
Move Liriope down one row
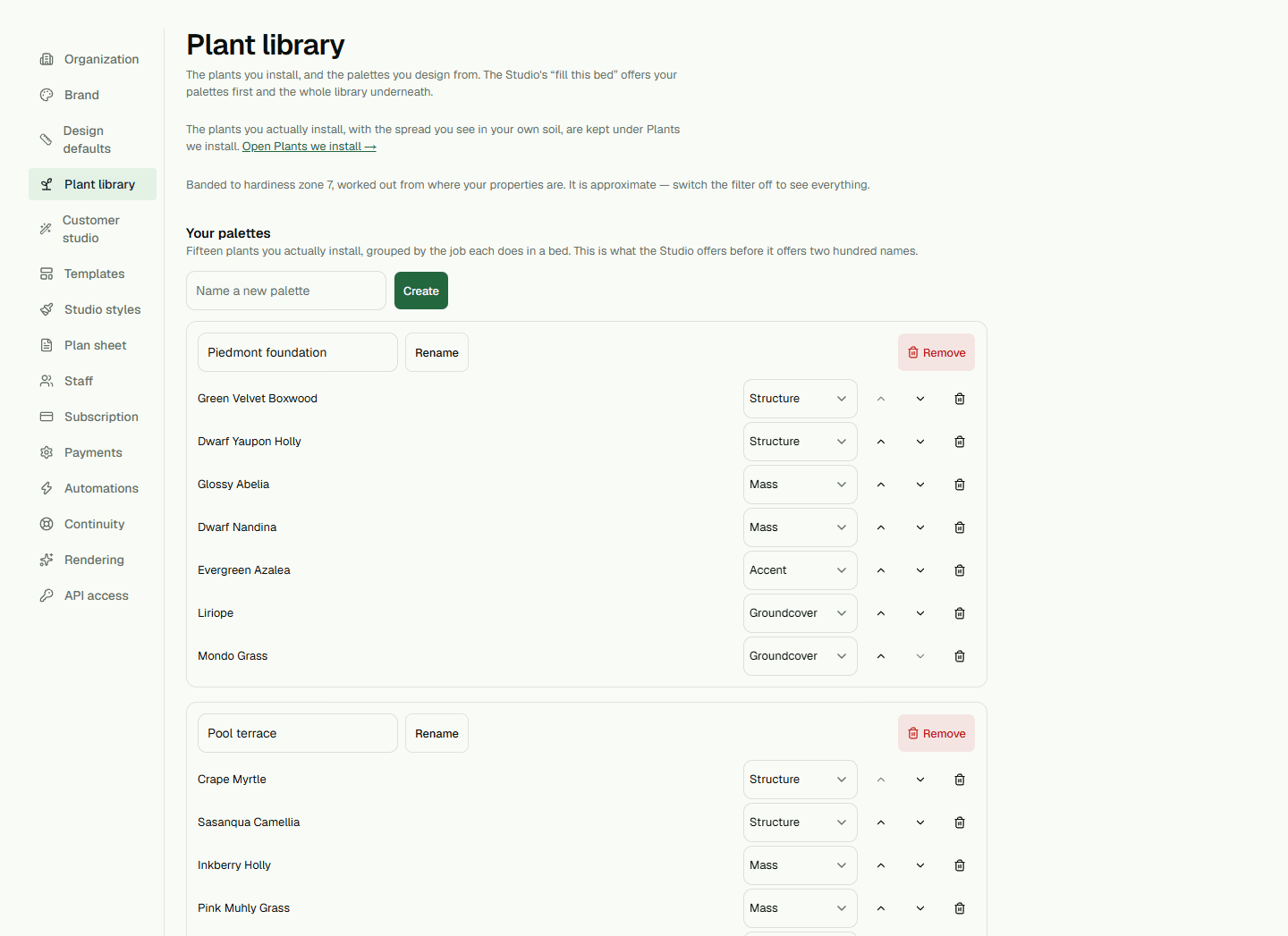[920, 613]
